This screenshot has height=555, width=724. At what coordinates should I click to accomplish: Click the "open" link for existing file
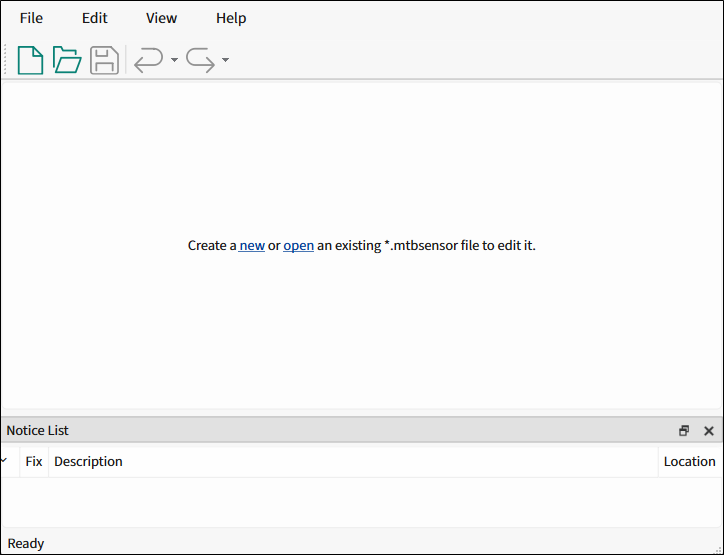pyautogui.click(x=298, y=245)
